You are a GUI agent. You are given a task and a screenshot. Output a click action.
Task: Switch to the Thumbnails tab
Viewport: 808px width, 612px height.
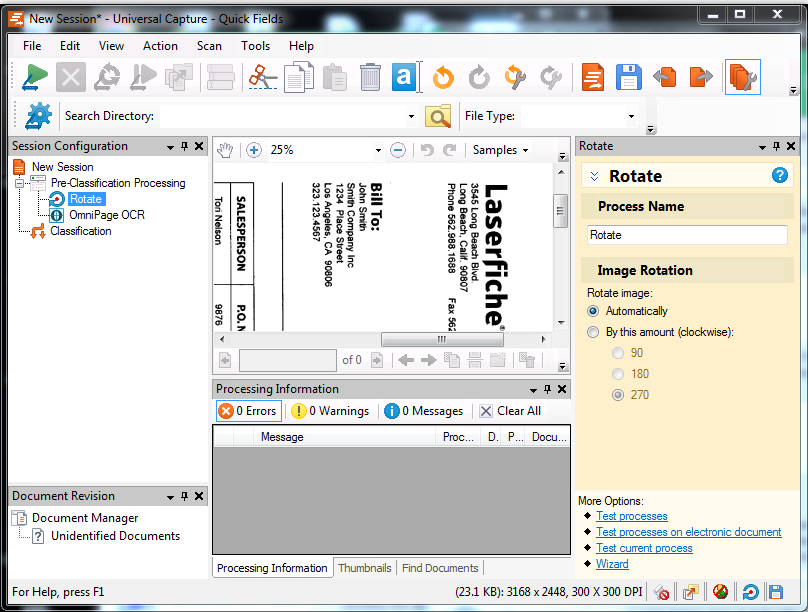tap(365, 568)
